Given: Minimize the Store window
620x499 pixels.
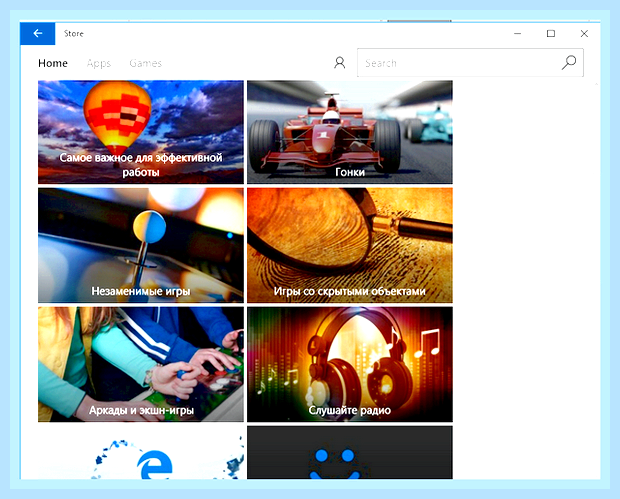Looking at the screenshot, I should [x=518, y=34].
